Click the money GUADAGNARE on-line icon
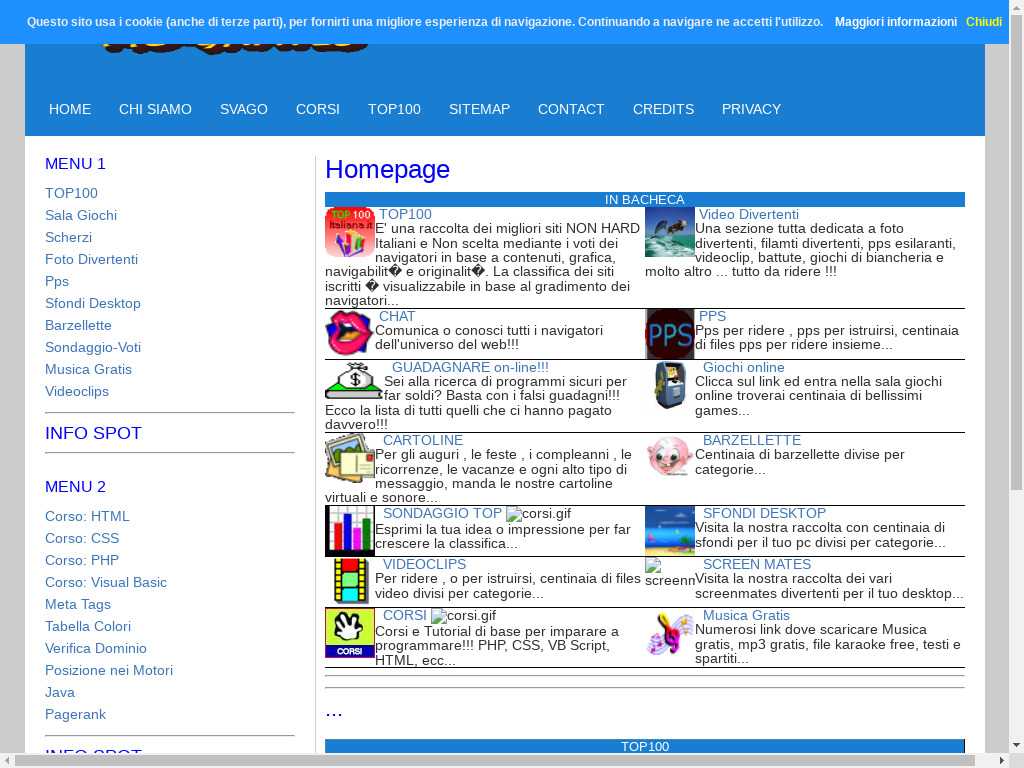The image size is (1024, 768). click(353, 381)
